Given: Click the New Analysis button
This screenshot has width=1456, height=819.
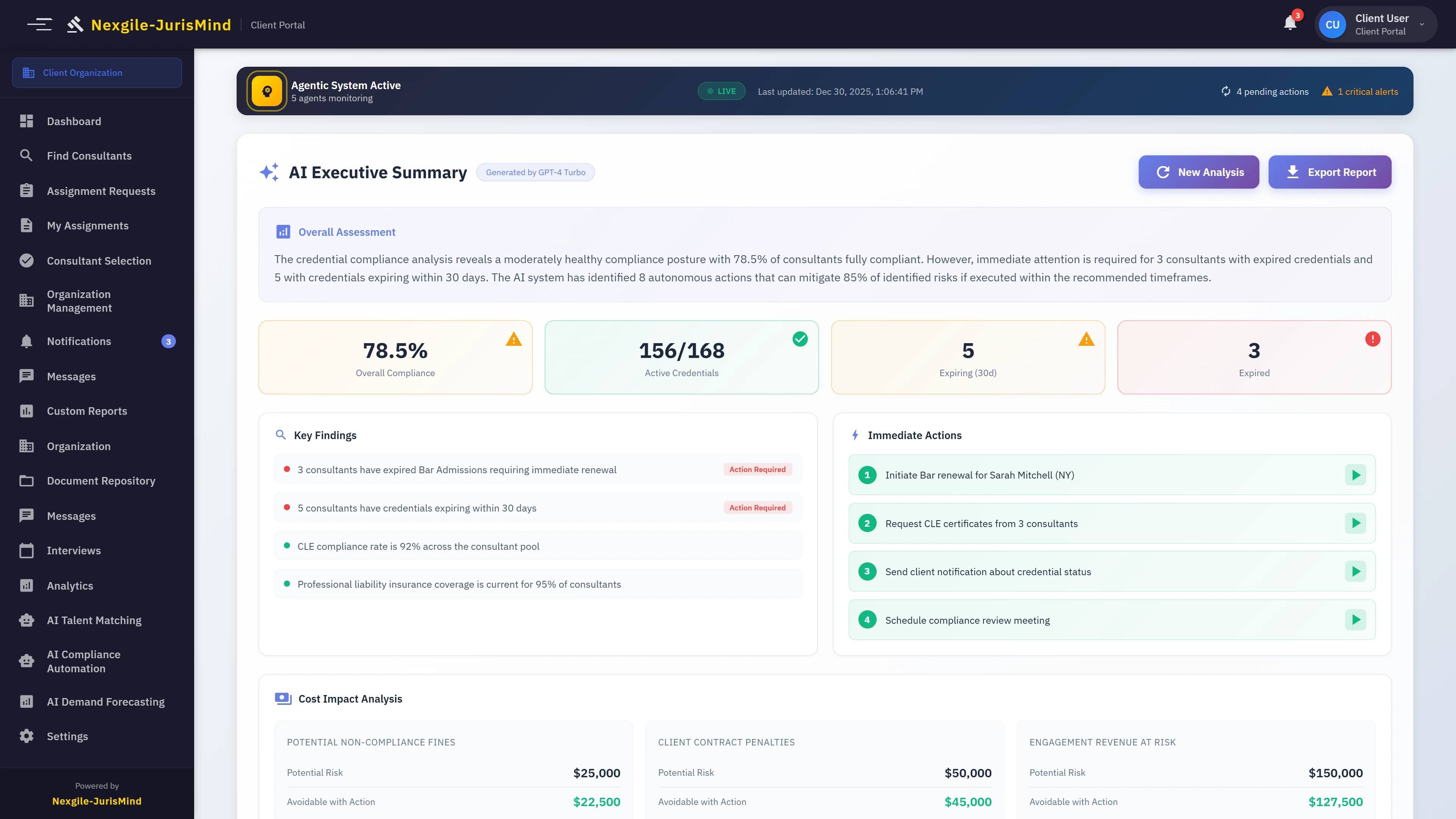Looking at the screenshot, I should click(1198, 172).
